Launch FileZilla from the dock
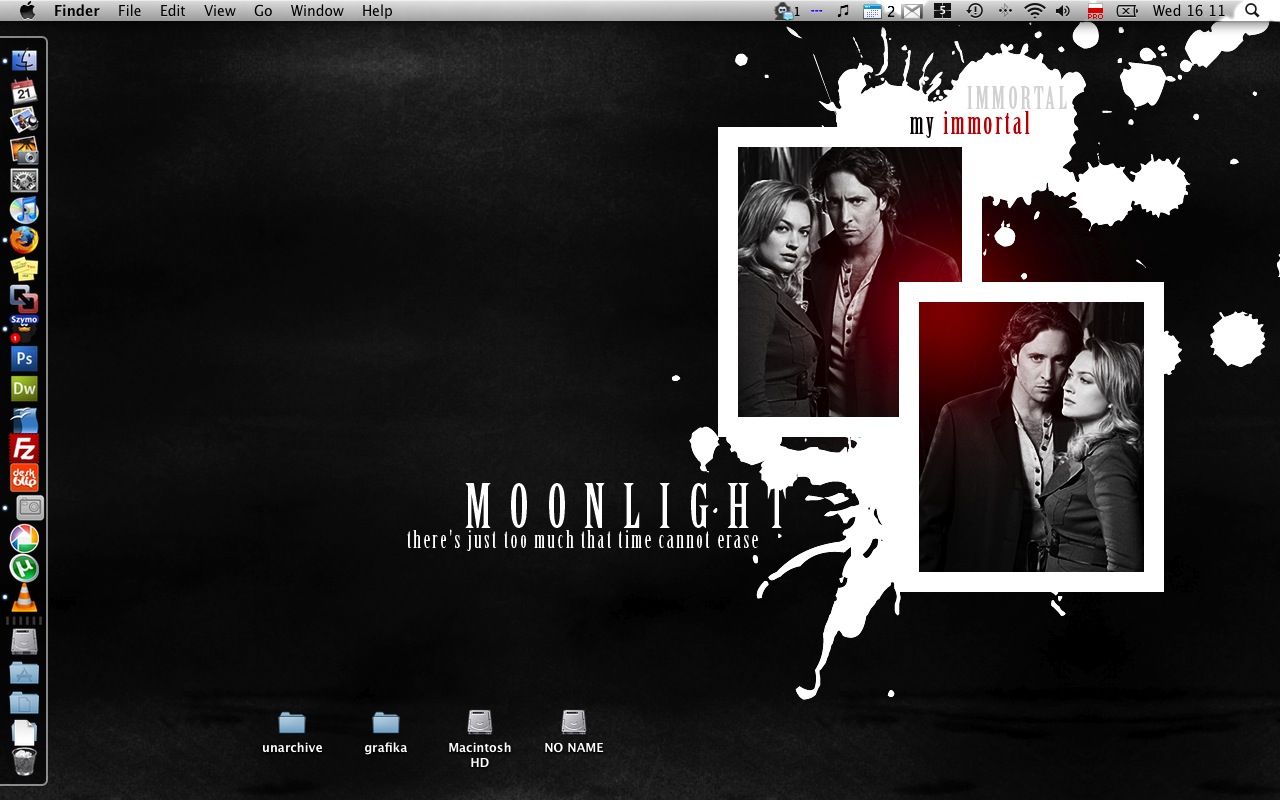This screenshot has width=1280, height=800. click(x=24, y=447)
